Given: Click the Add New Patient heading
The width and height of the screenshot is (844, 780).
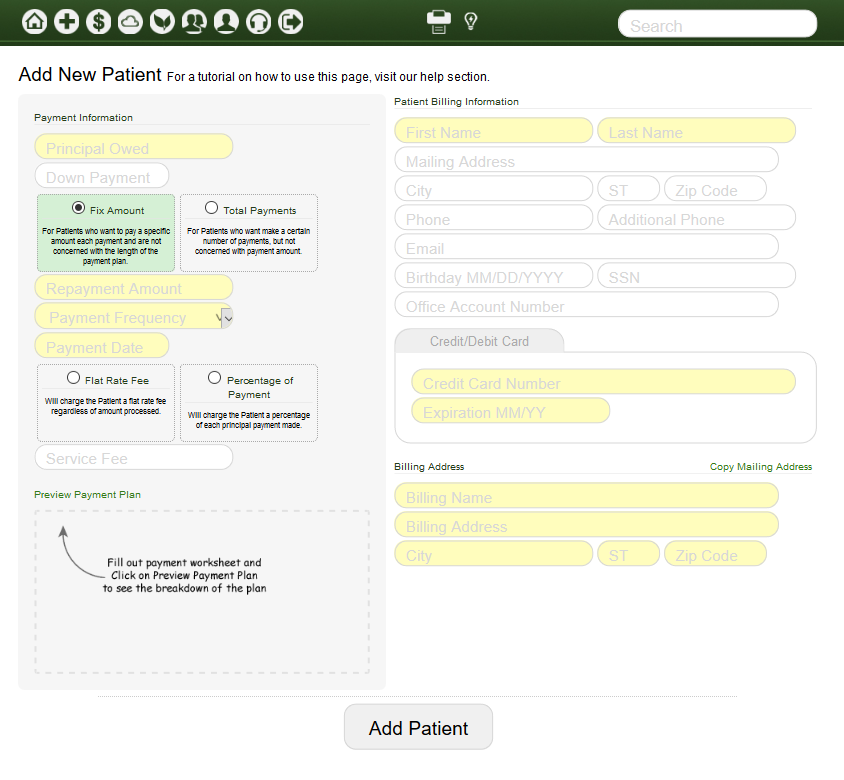Looking at the screenshot, I should point(90,74).
